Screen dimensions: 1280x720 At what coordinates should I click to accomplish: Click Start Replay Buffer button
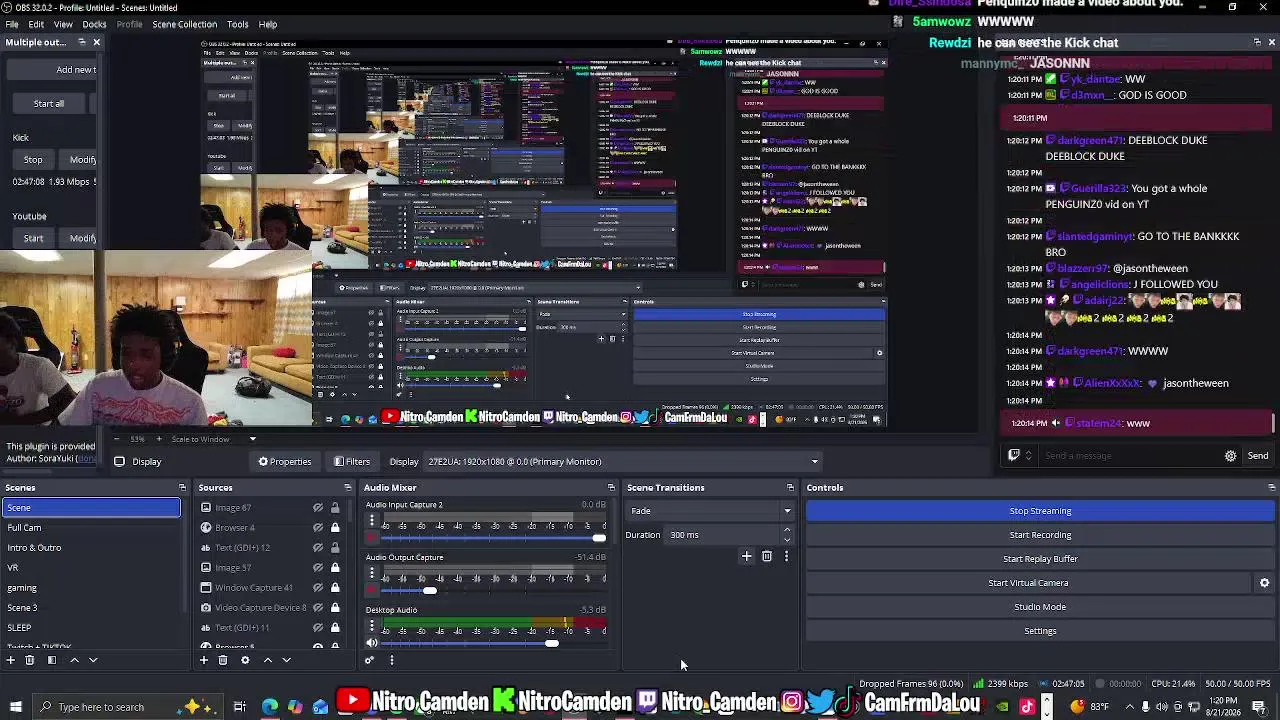(x=1040, y=559)
